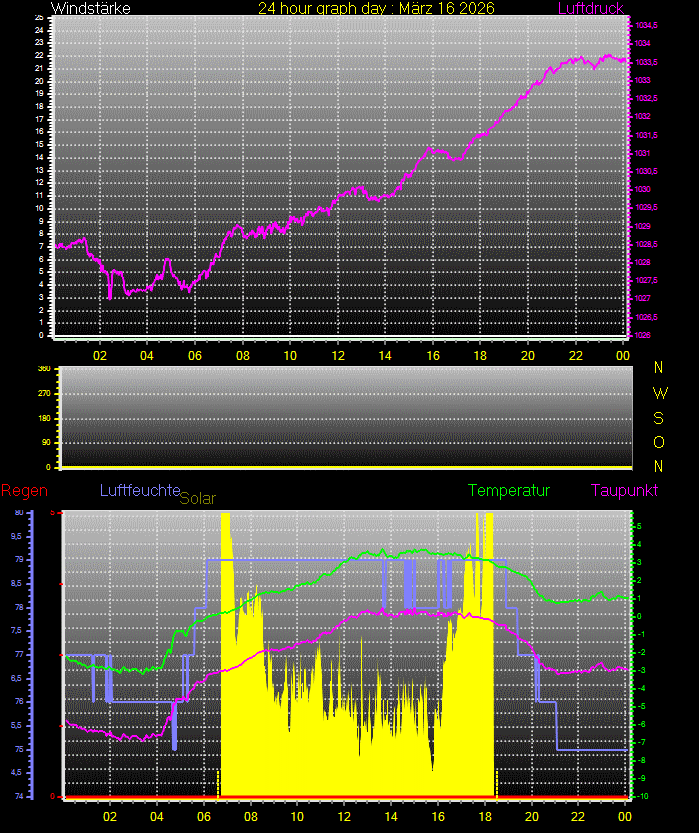Click the 06 hour mark on pressure chart

point(194,355)
